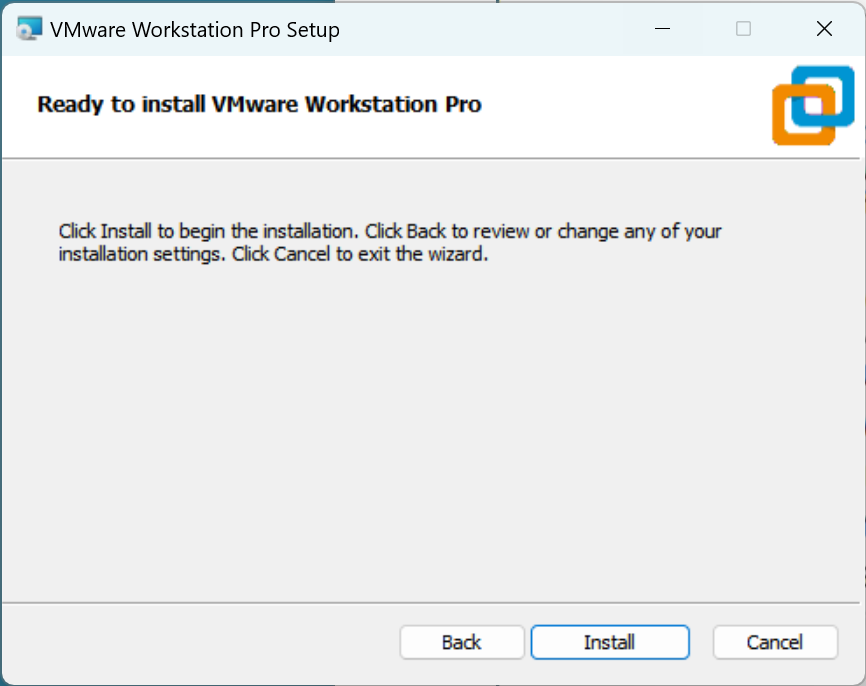Click the word "Back" in the instruction text
866x686 pixels.
coord(426,231)
